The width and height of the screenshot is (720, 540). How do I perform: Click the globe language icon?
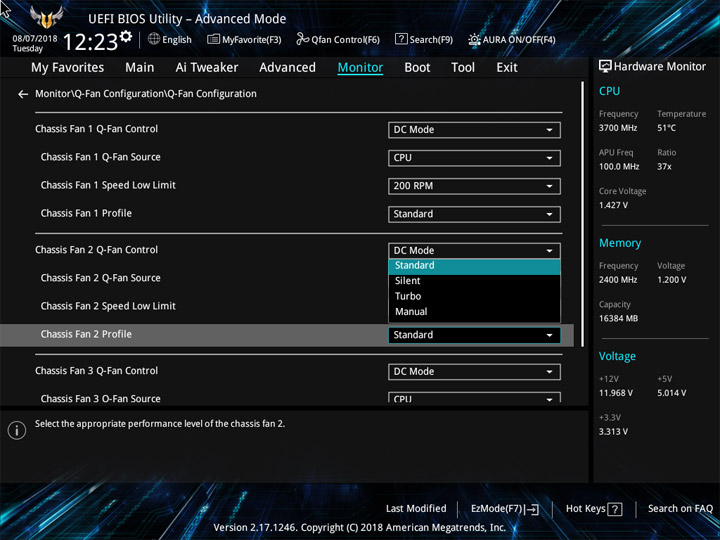point(154,39)
